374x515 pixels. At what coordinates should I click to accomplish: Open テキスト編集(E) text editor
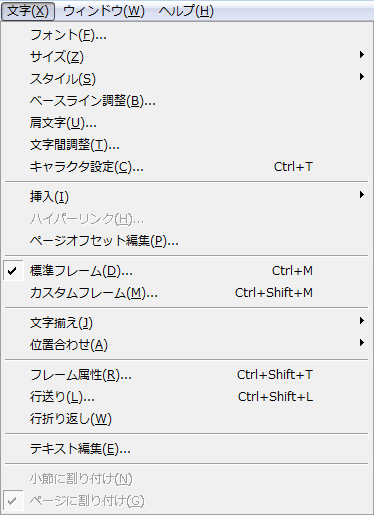click(x=187, y=449)
